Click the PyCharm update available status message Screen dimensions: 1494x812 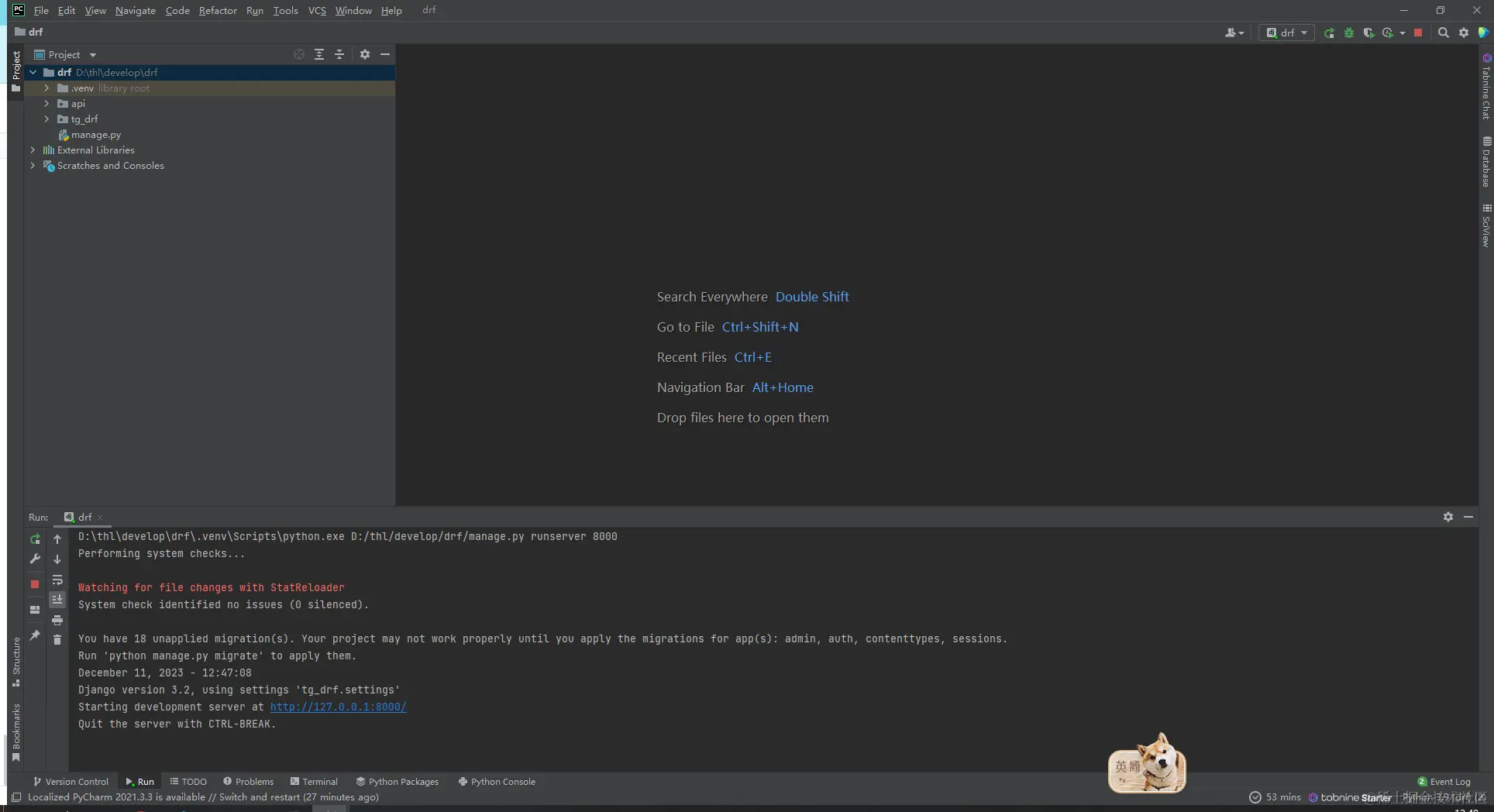[203, 797]
